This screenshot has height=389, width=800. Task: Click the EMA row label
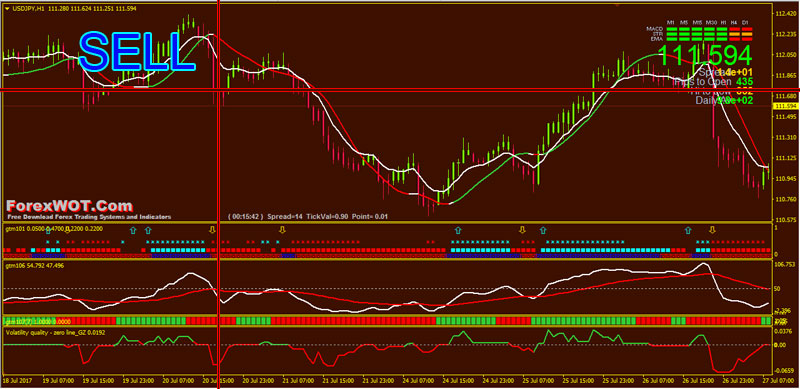click(657, 39)
